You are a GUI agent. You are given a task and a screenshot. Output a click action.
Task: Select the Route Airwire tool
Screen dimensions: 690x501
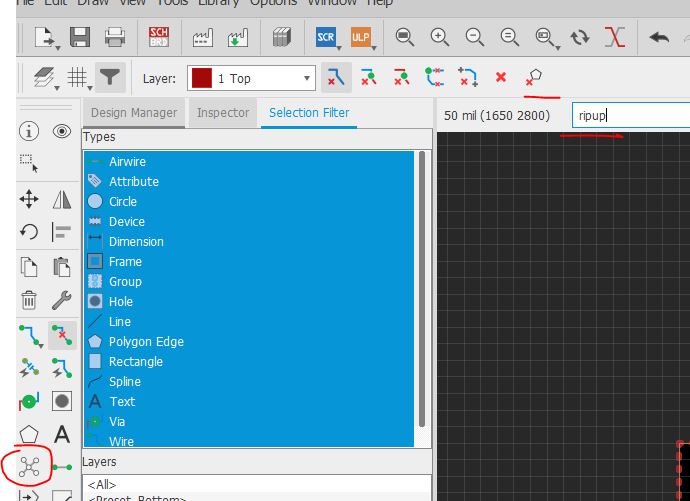29,334
